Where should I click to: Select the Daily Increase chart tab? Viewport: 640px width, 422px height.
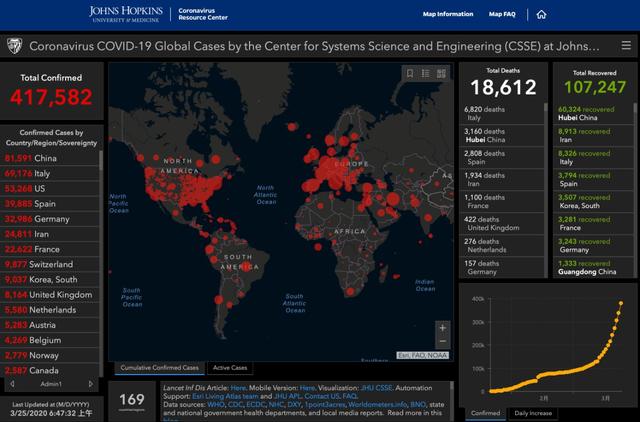tap(533, 413)
